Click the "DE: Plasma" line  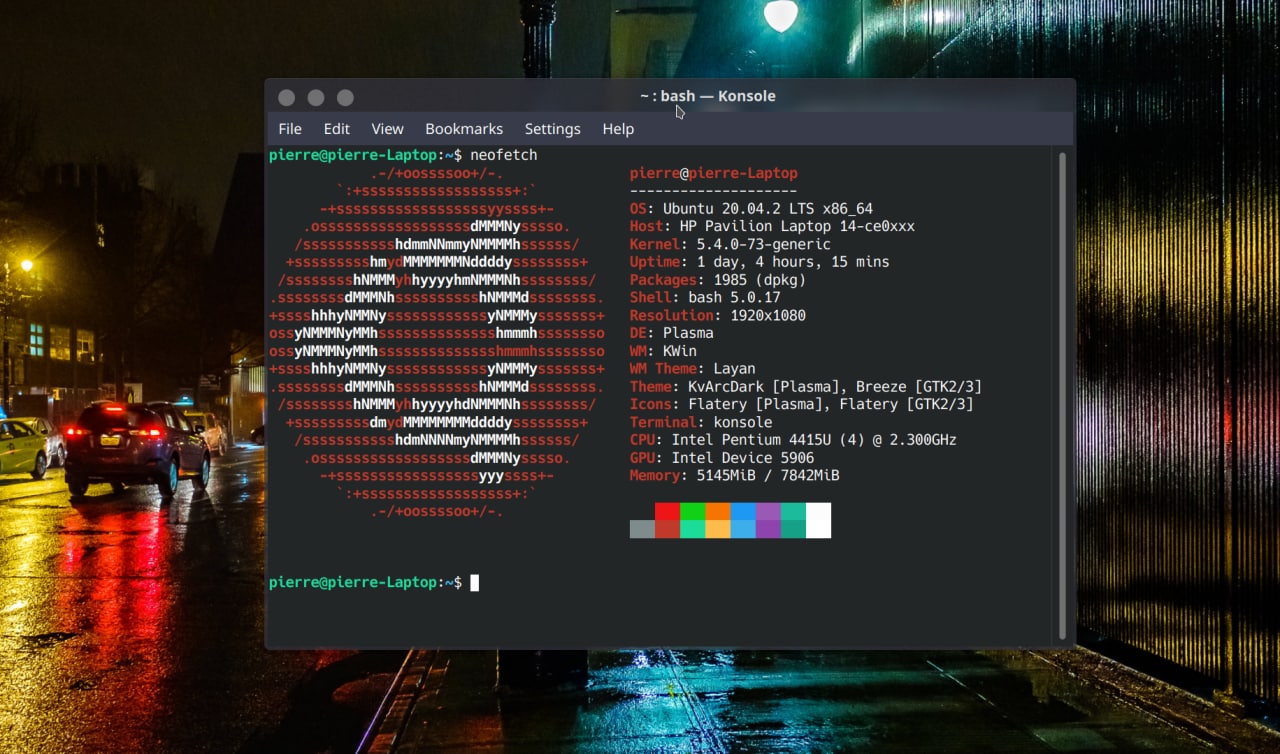(x=672, y=333)
